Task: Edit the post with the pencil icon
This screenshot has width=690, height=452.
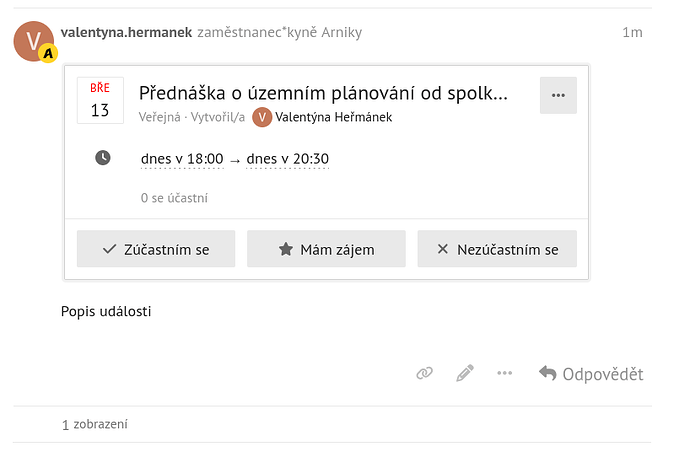Action: click(x=464, y=373)
